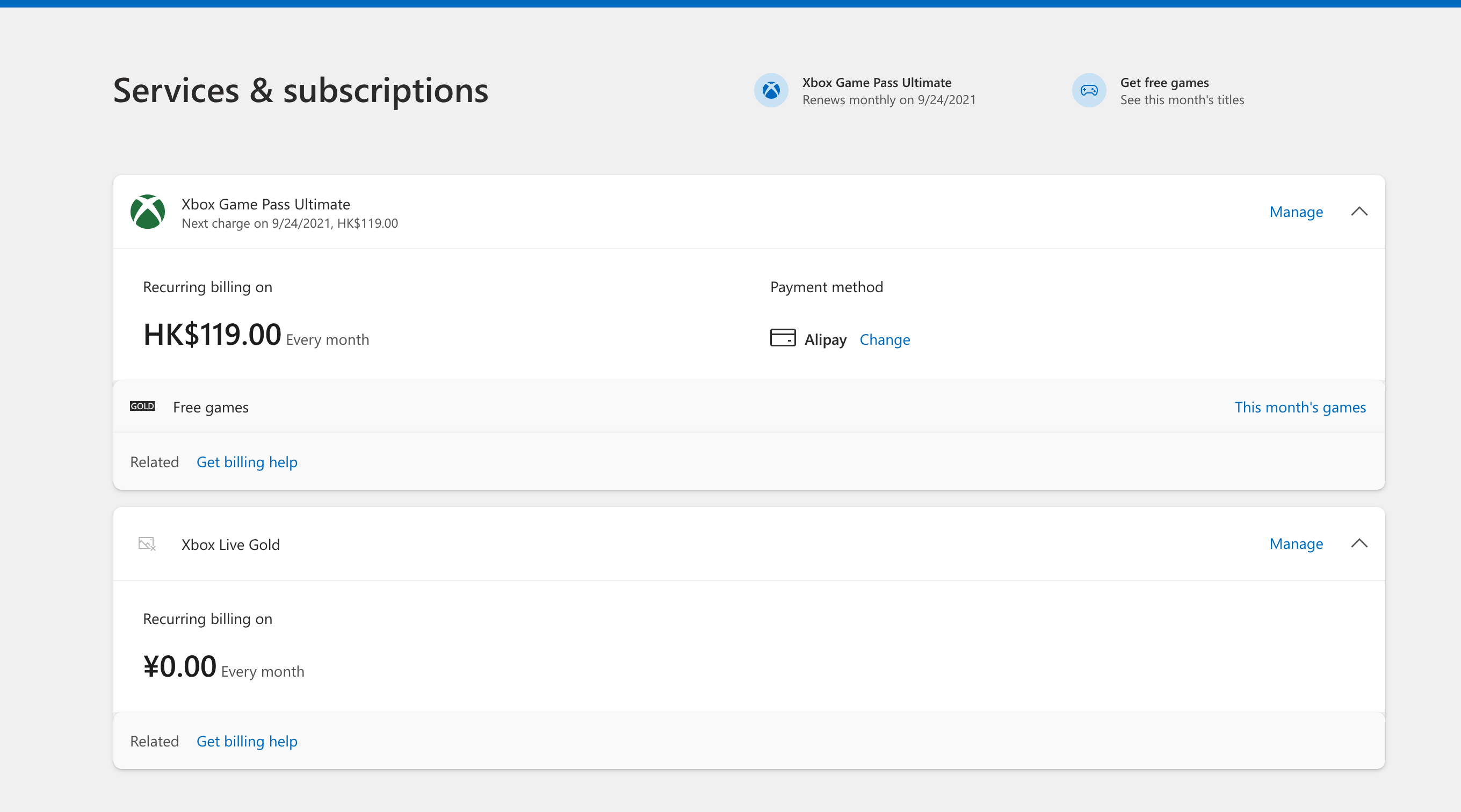Click the Services & subscriptions heading
1461x812 pixels.
pos(301,91)
